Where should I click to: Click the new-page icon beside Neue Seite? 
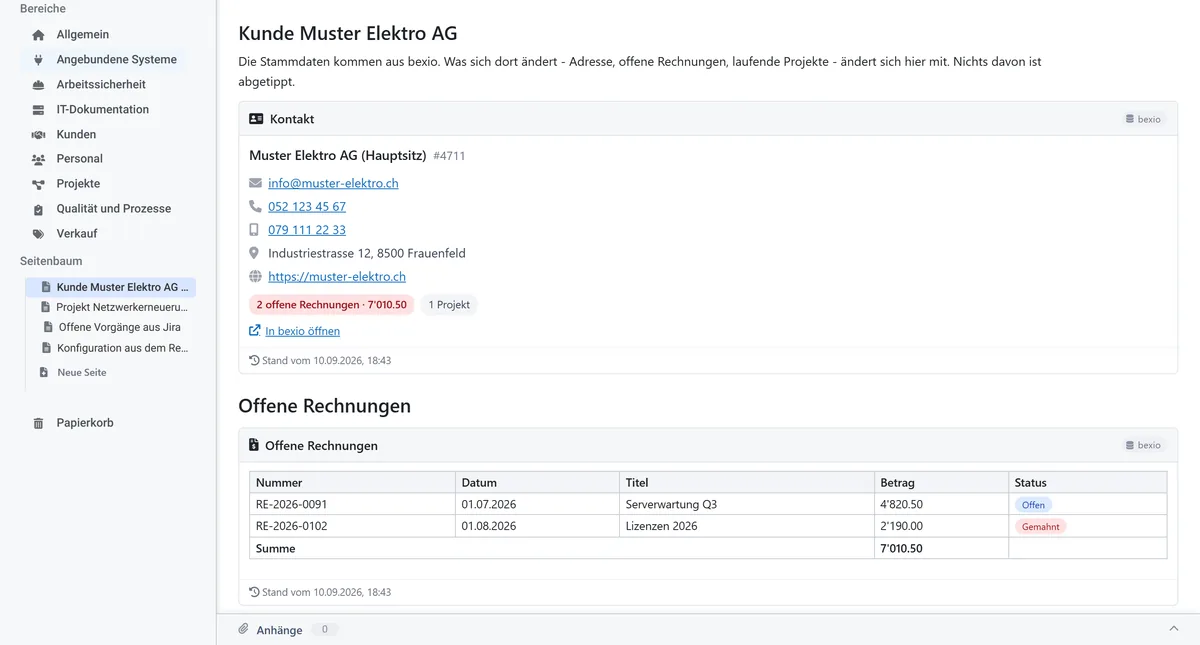coord(44,372)
